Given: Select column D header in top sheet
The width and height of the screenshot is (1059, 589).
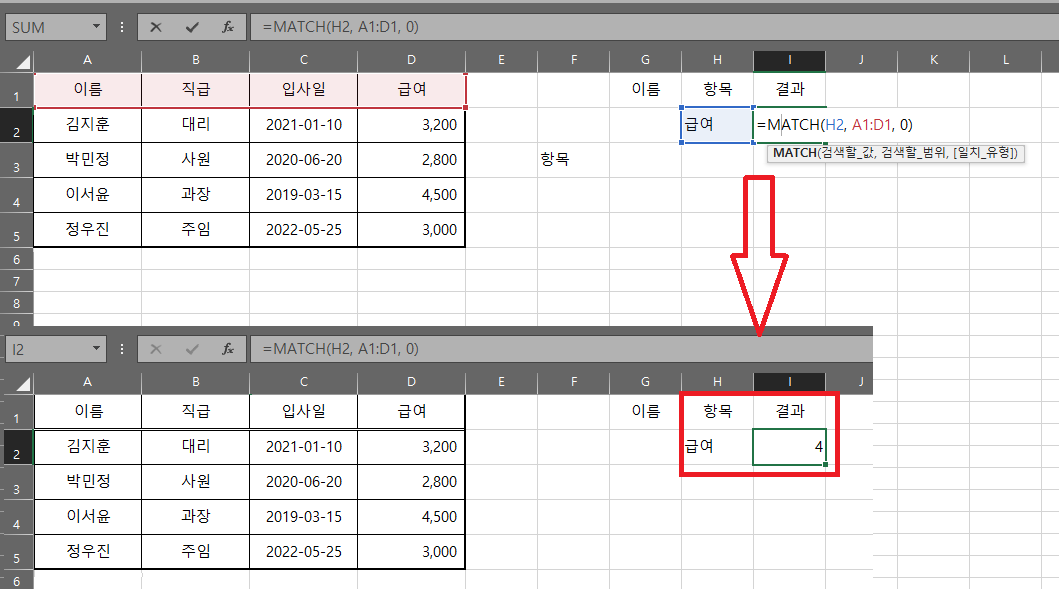Looking at the screenshot, I should [411, 60].
